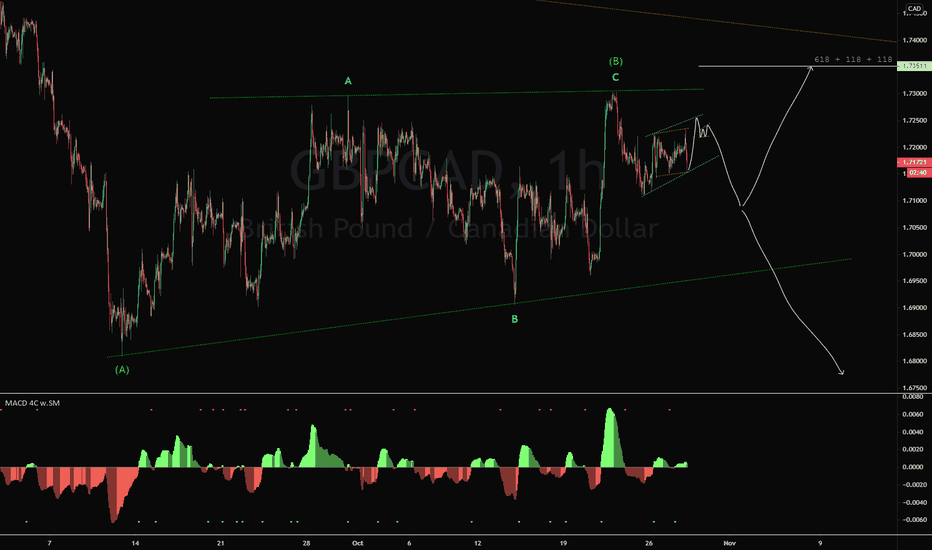932x550 pixels.
Task: Click the 1.68500 price axis value
Action: coord(915,335)
